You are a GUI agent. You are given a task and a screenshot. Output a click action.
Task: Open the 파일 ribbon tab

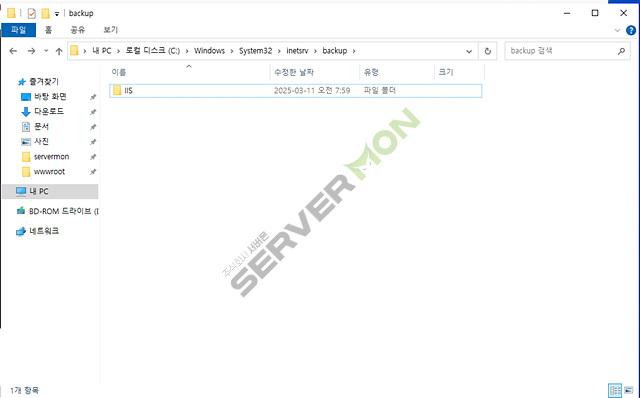[x=18, y=30]
